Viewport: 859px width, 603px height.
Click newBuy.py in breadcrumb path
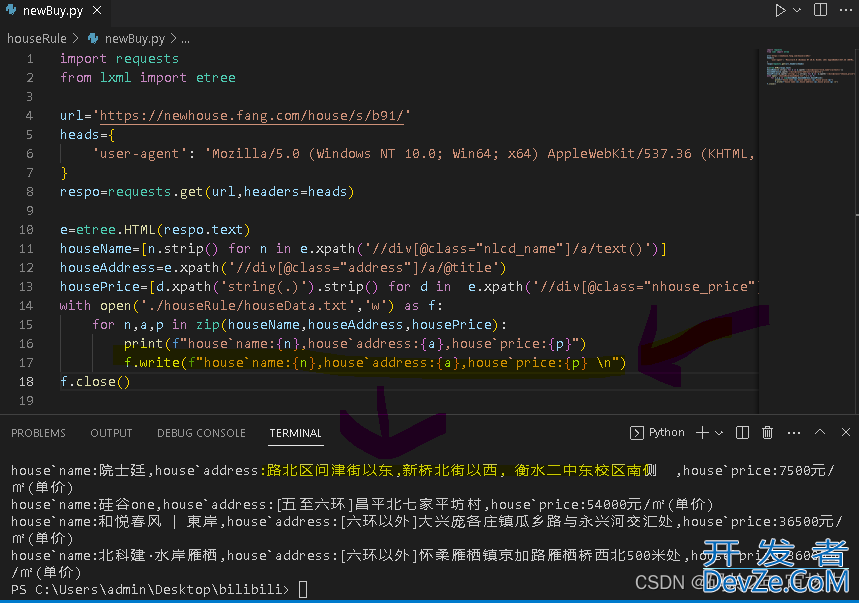[x=135, y=38]
